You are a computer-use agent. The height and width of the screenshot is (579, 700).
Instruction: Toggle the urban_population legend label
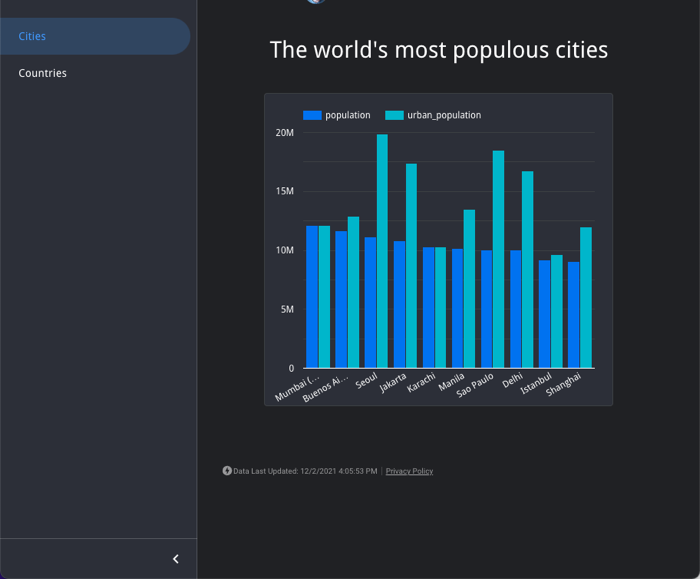pos(443,115)
